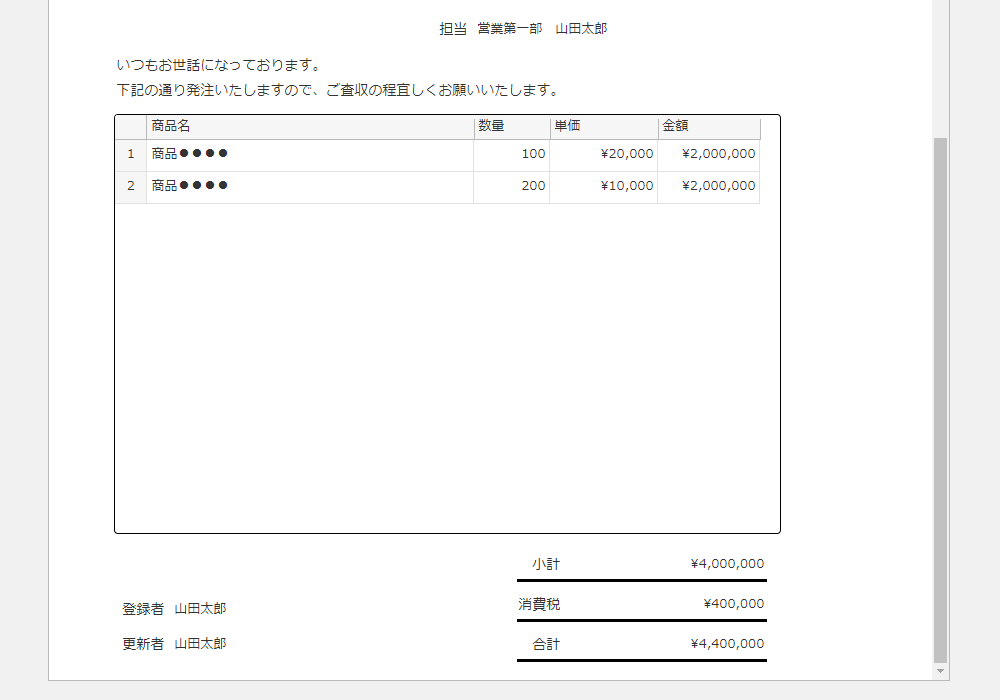Select row 1 via its row header
Image resolution: width=1000 pixels, height=700 pixels.
tap(130, 155)
